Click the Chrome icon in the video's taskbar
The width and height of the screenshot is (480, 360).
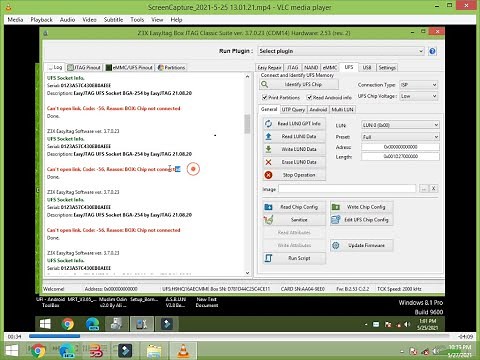tap(68, 324)
